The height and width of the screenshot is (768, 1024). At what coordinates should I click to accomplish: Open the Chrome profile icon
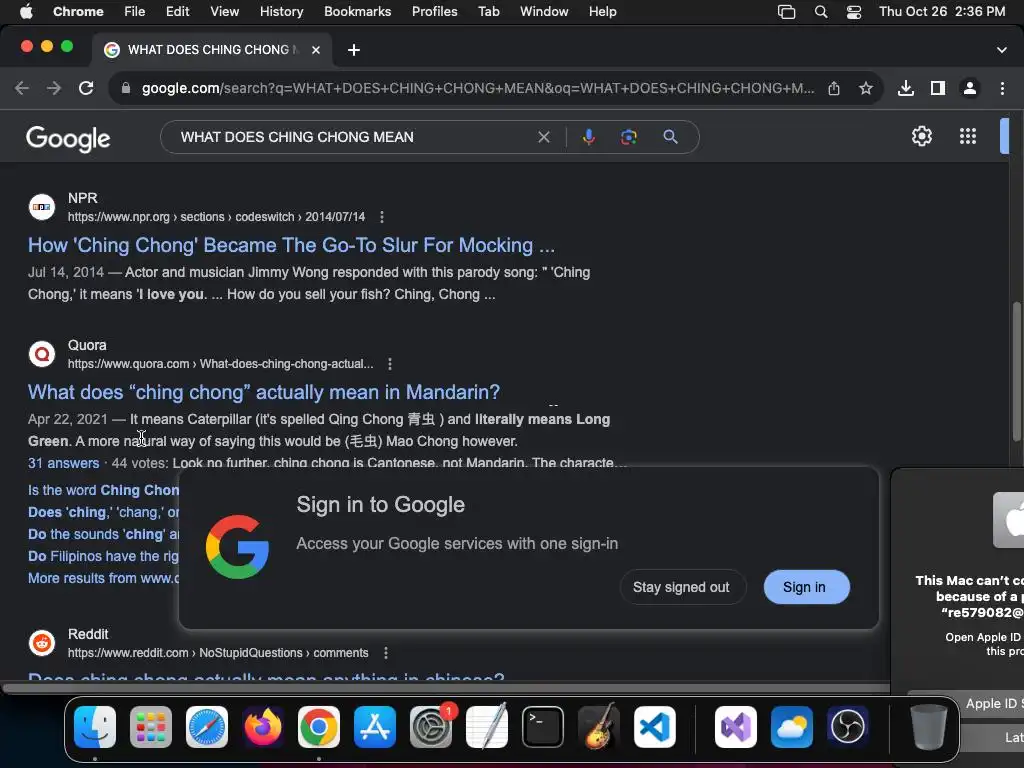click(x=970, y=88)
